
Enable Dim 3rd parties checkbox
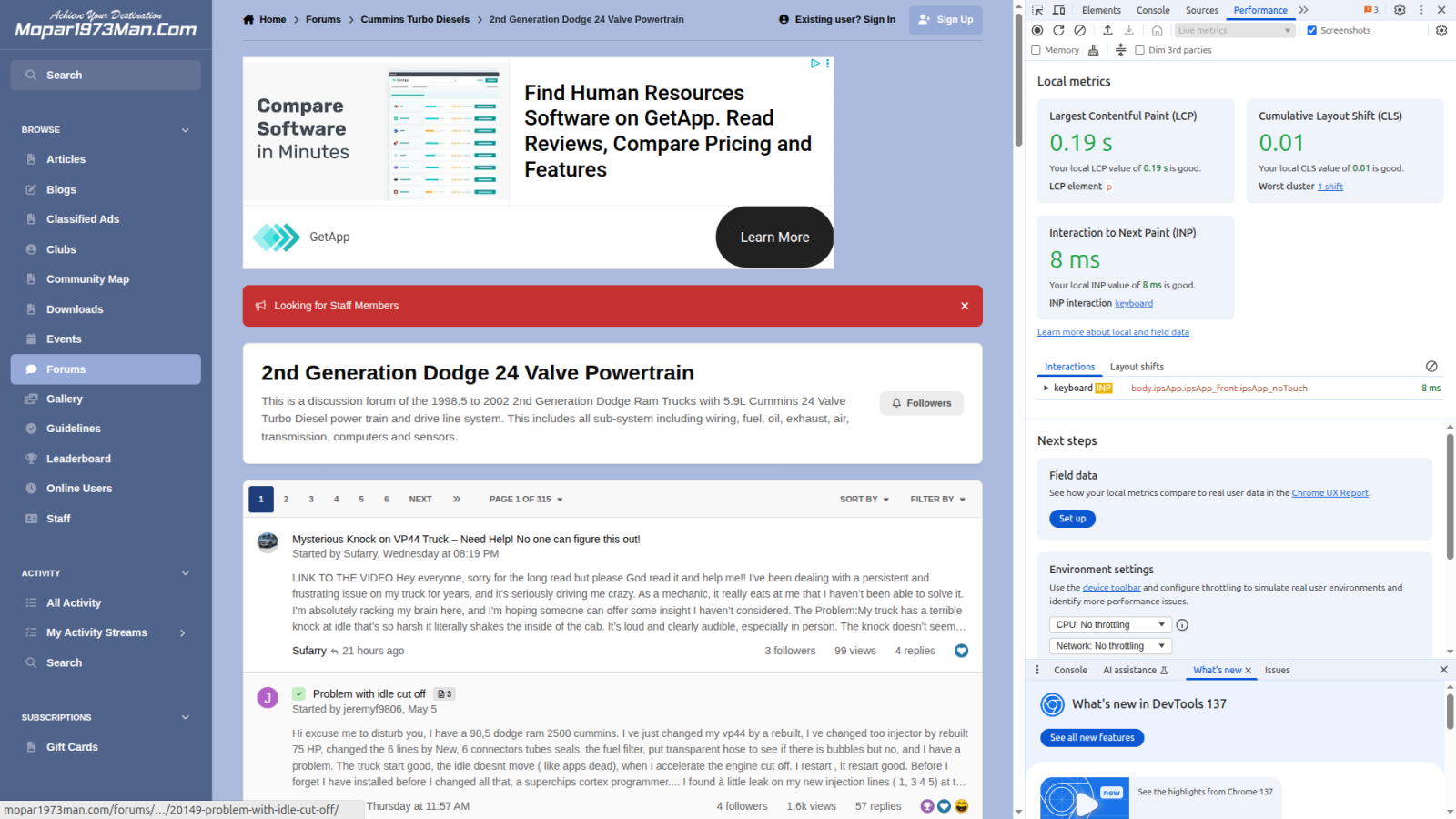(x=1139, y=50)
